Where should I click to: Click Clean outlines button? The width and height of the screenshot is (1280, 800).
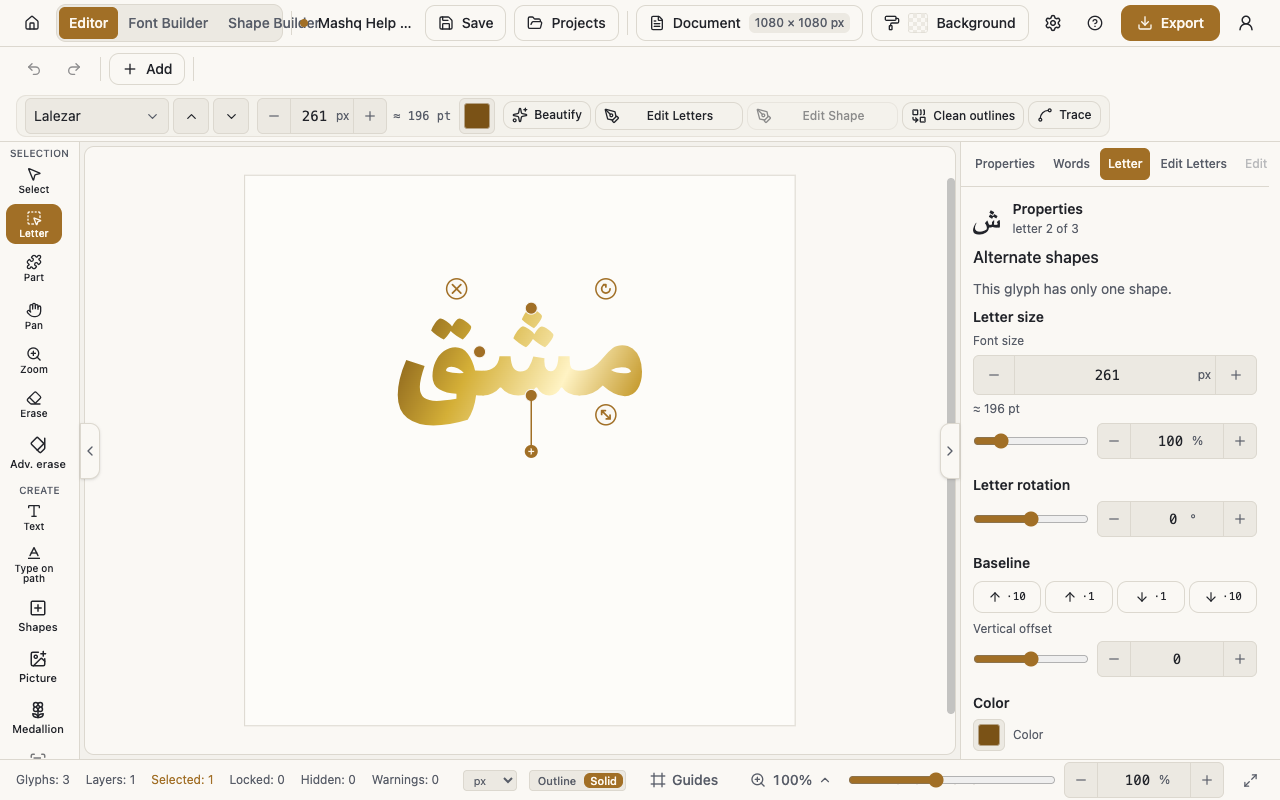tap(963, 116)
